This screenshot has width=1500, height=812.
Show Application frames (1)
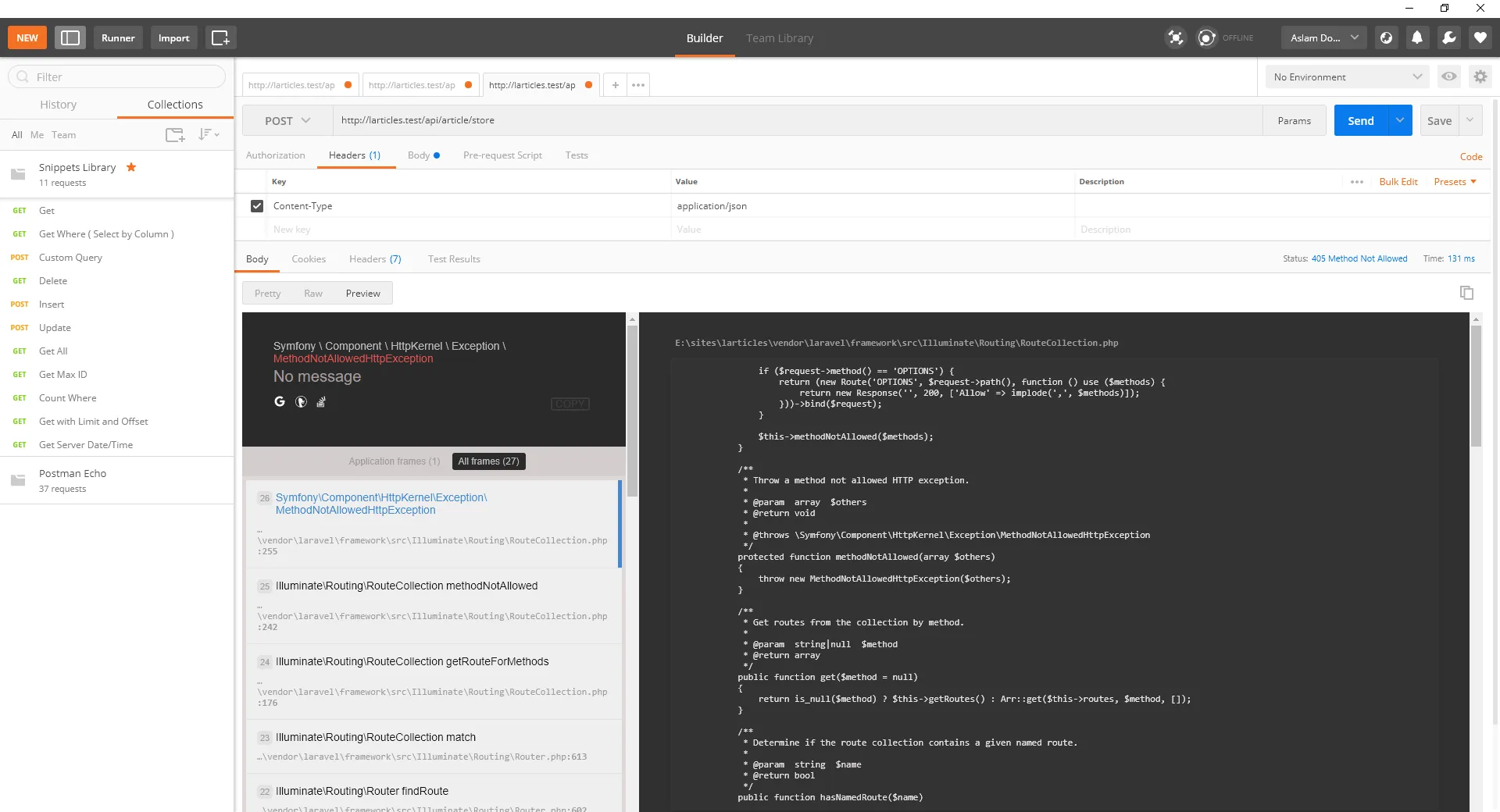pyautogui.click(x=394, y=461)
